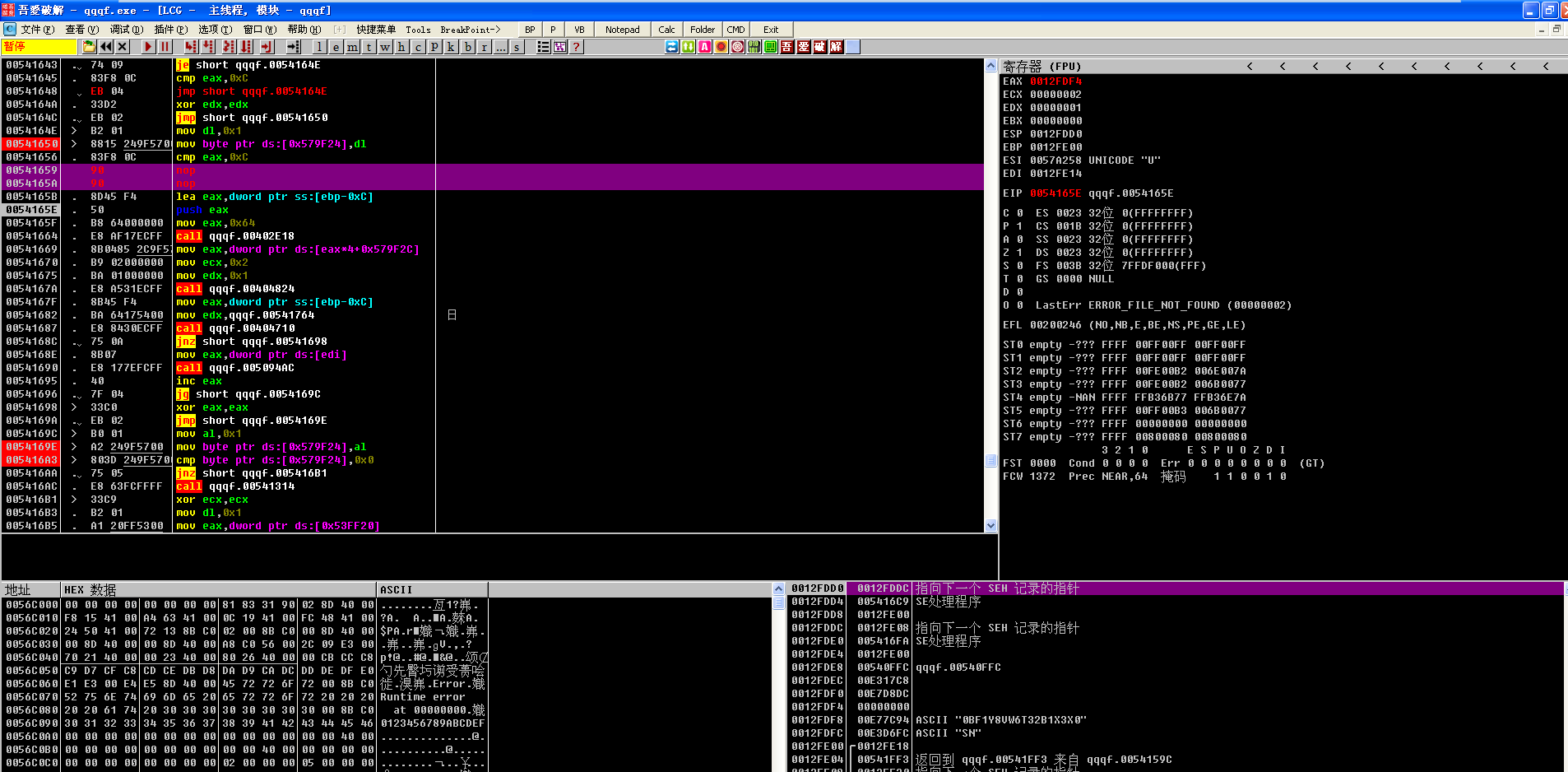The height and width of the screenshot is (772, 1568).
Task: Restart the program with the rewind icon
Action: point(106,47)
